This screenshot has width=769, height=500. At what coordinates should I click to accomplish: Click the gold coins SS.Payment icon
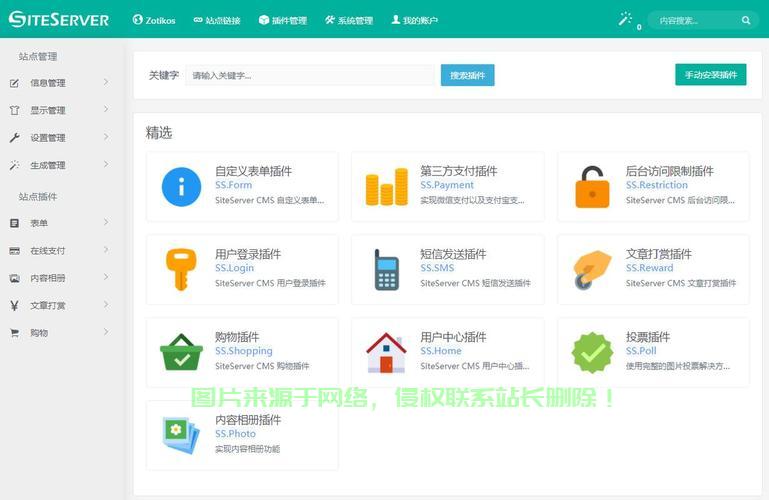[386, 186]
